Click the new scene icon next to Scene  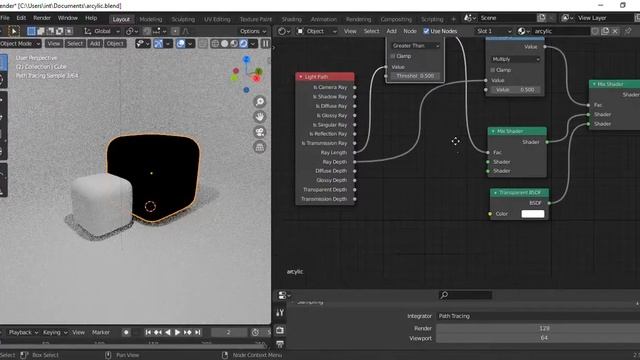click(x=541, y=18)
